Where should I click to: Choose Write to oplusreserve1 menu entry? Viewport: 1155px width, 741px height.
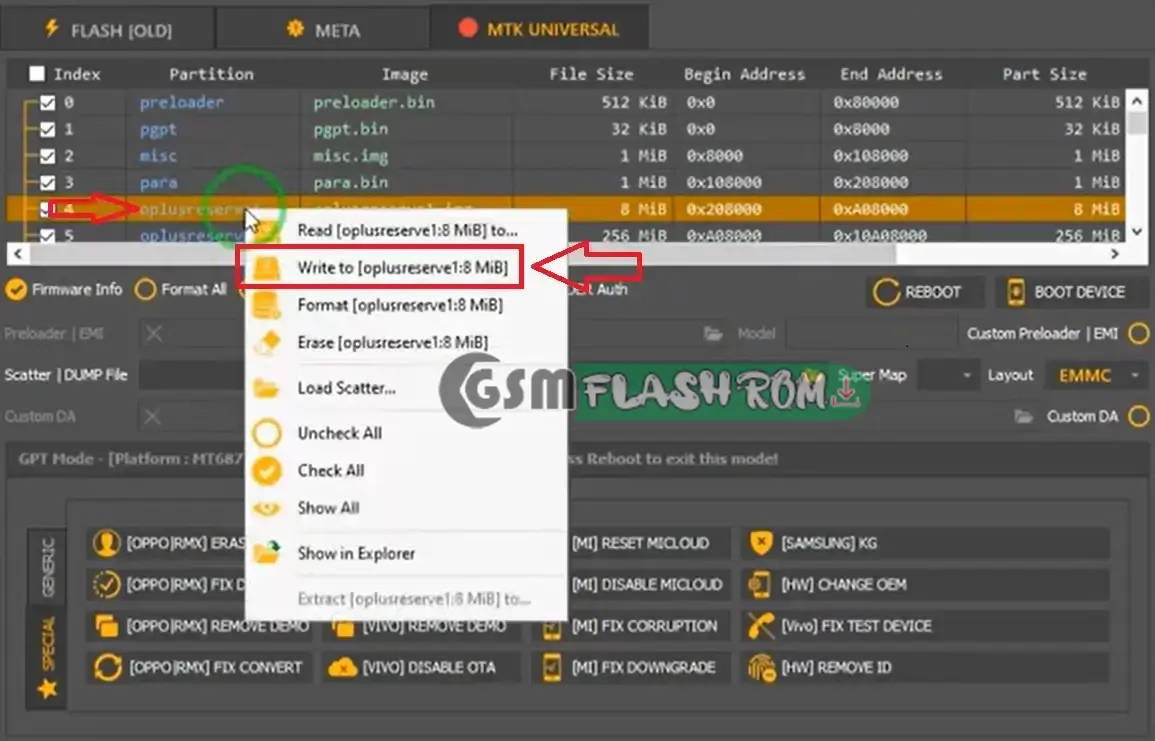[402, 268]
